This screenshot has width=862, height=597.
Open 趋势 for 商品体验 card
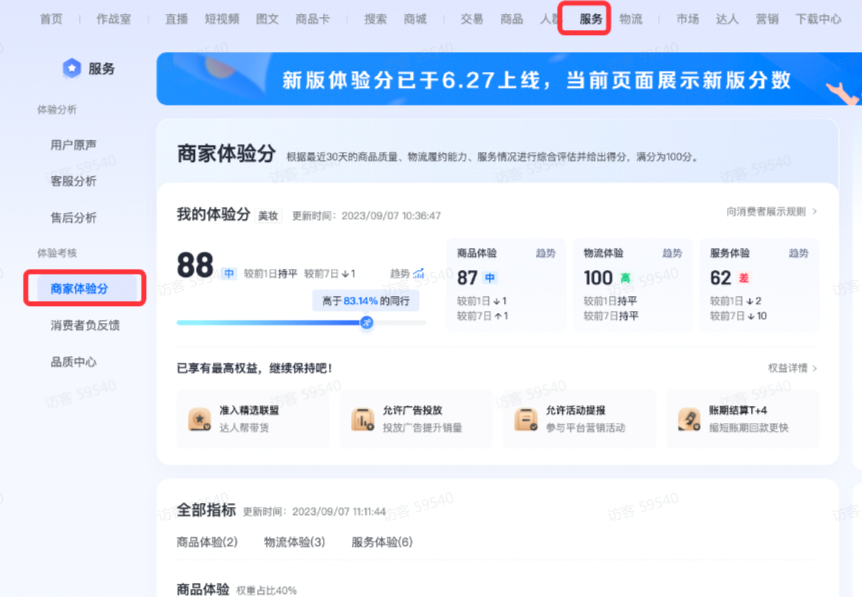click(546, 254)
